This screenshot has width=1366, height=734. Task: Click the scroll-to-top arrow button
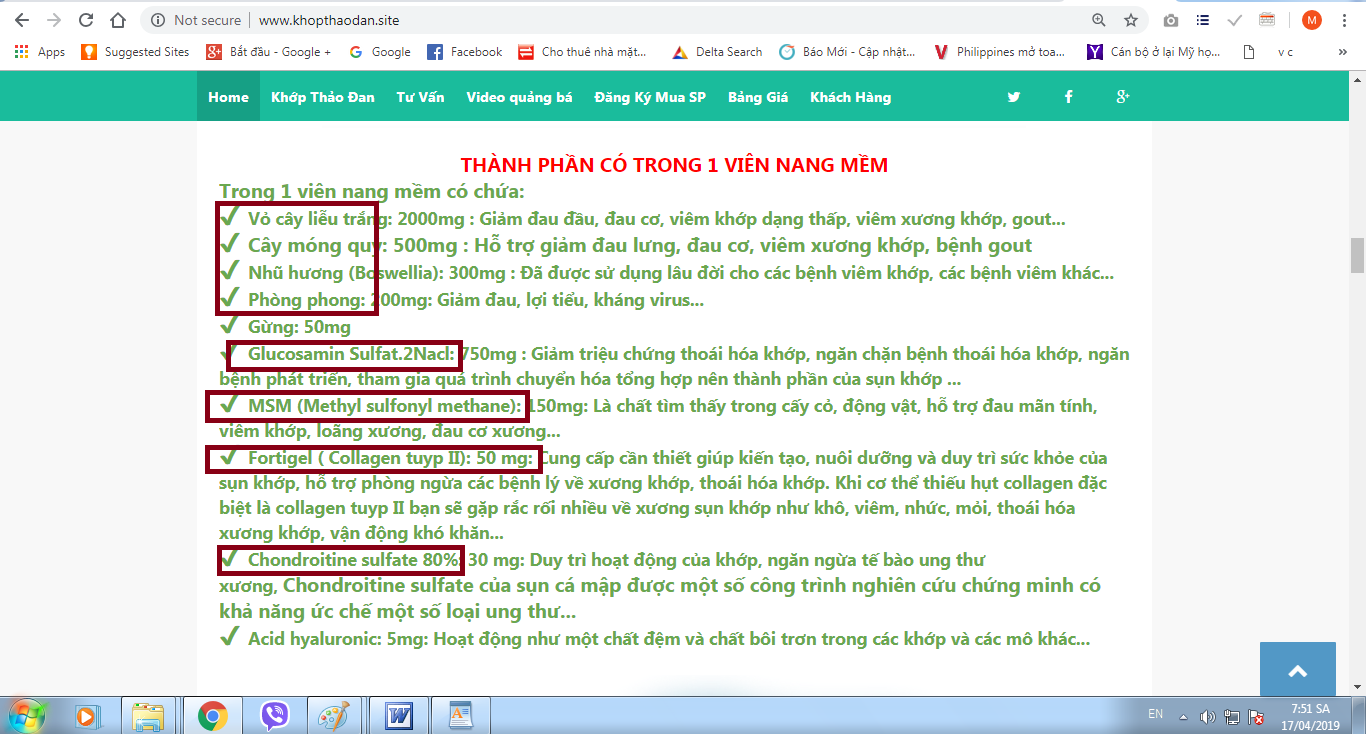(x=1297, y=671)
